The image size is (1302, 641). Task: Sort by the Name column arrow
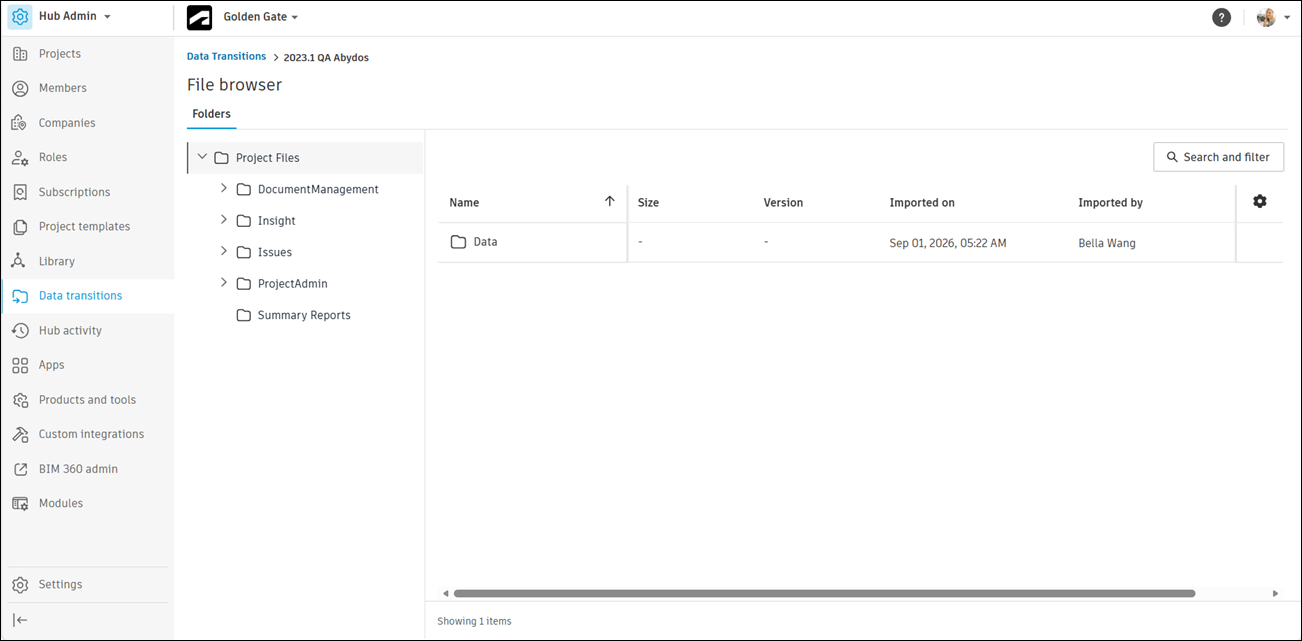pyautogui.click(x=610, y=201)
